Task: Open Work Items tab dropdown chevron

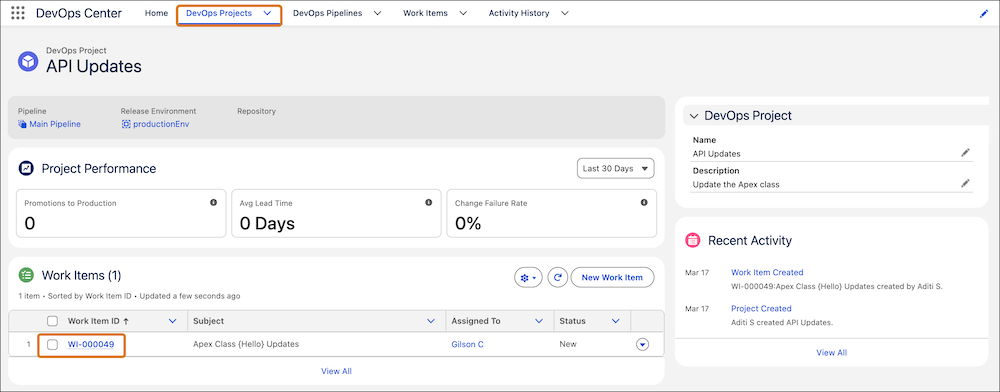Action: (x=463, y=13)
